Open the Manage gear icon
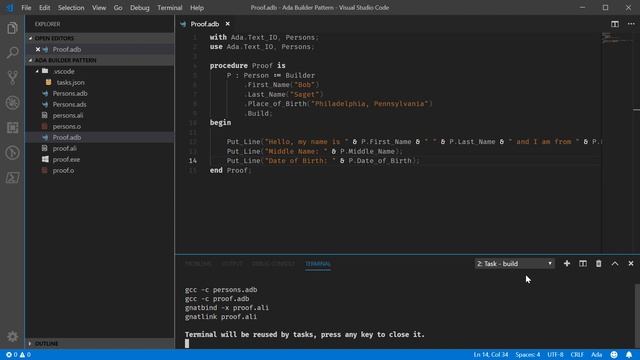 coord(12,336)
